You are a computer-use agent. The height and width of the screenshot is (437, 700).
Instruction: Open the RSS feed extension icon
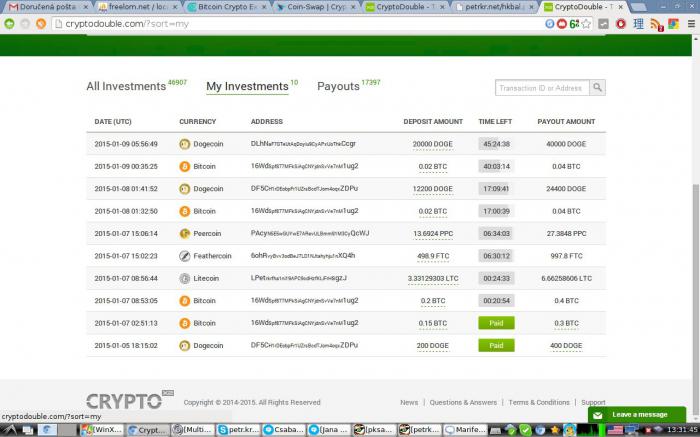(656, 24)
